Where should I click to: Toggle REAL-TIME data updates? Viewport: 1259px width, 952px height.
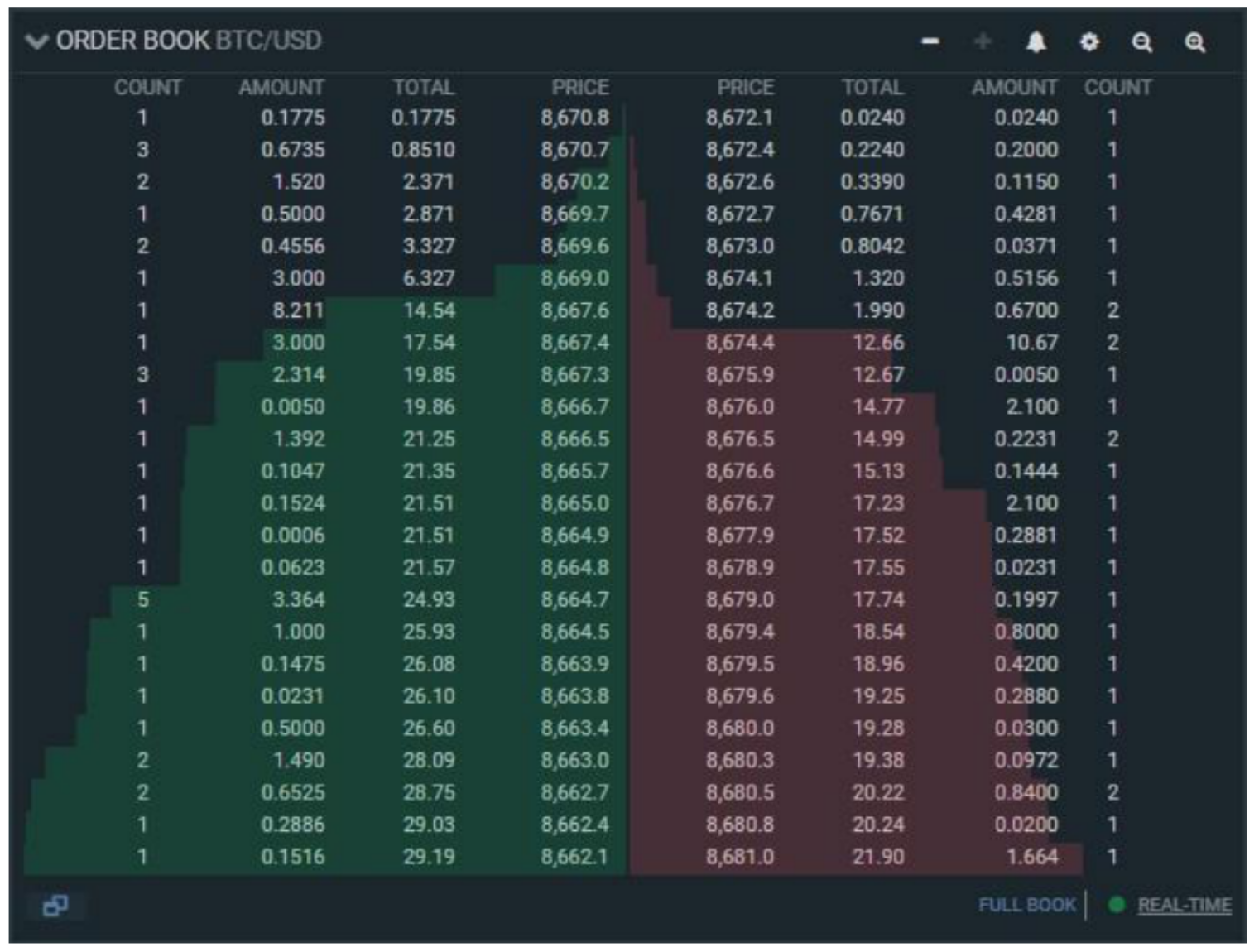(1185, 906)
